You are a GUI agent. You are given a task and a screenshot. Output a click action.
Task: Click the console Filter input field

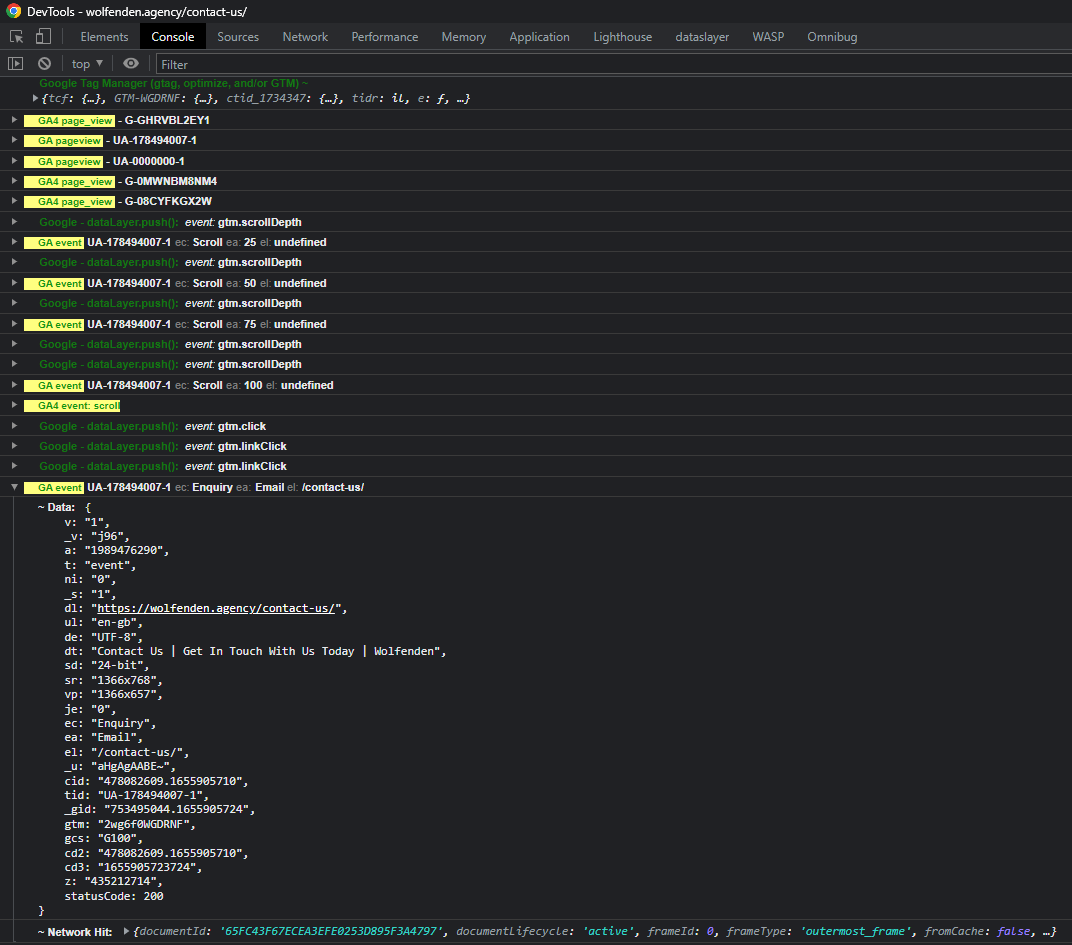coord(613,64)
